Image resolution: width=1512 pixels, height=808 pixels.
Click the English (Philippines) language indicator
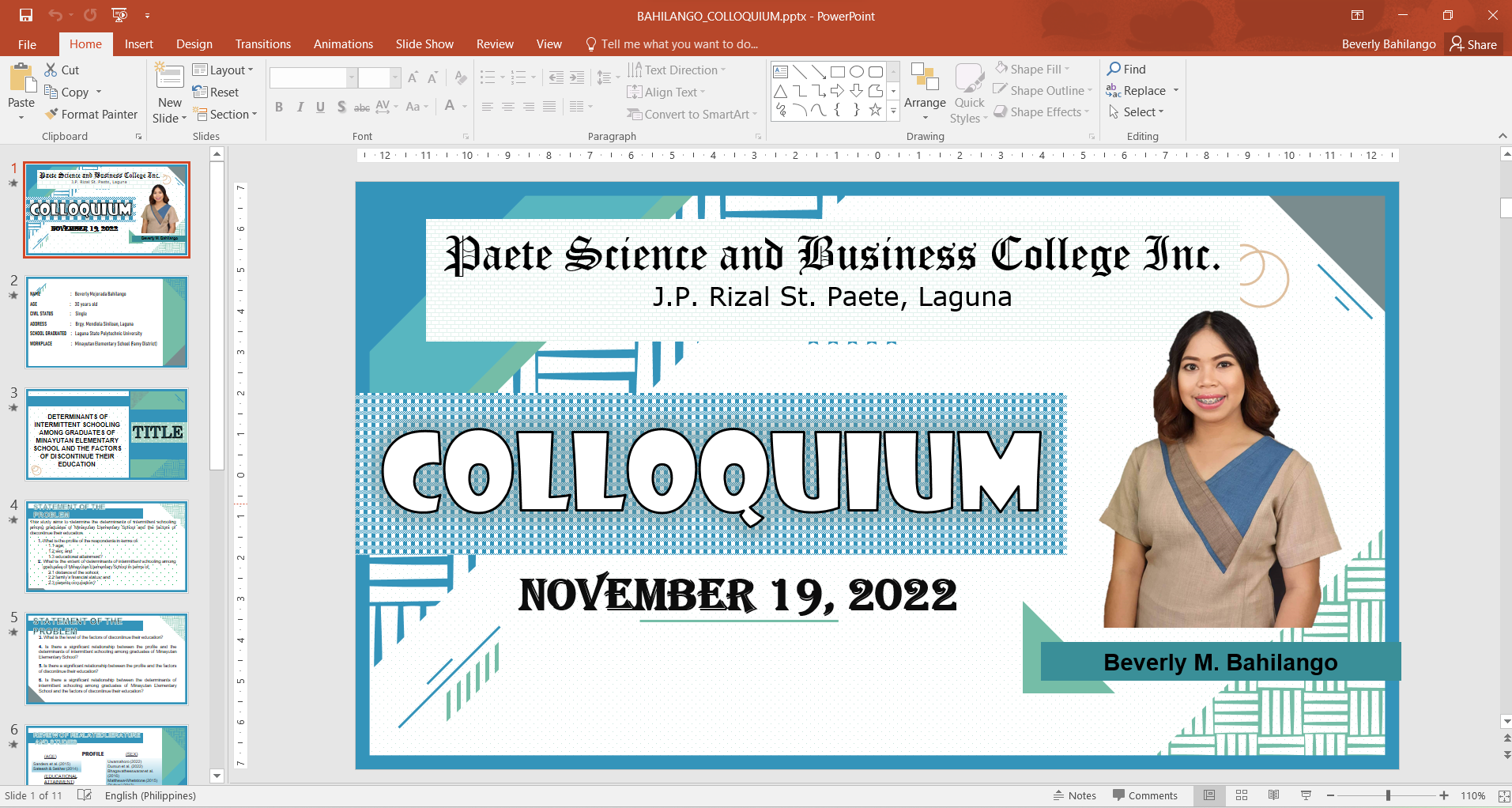tap(150, 795)
